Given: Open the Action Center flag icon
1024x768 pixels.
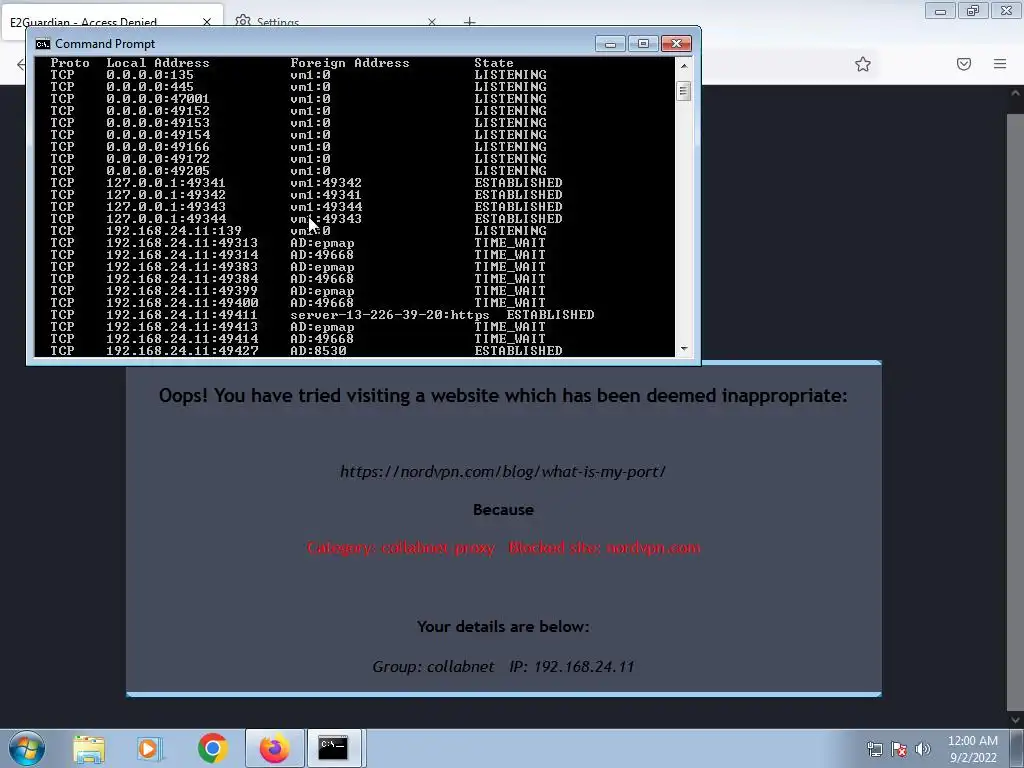Looking at the screenshot, I should 899,749.
